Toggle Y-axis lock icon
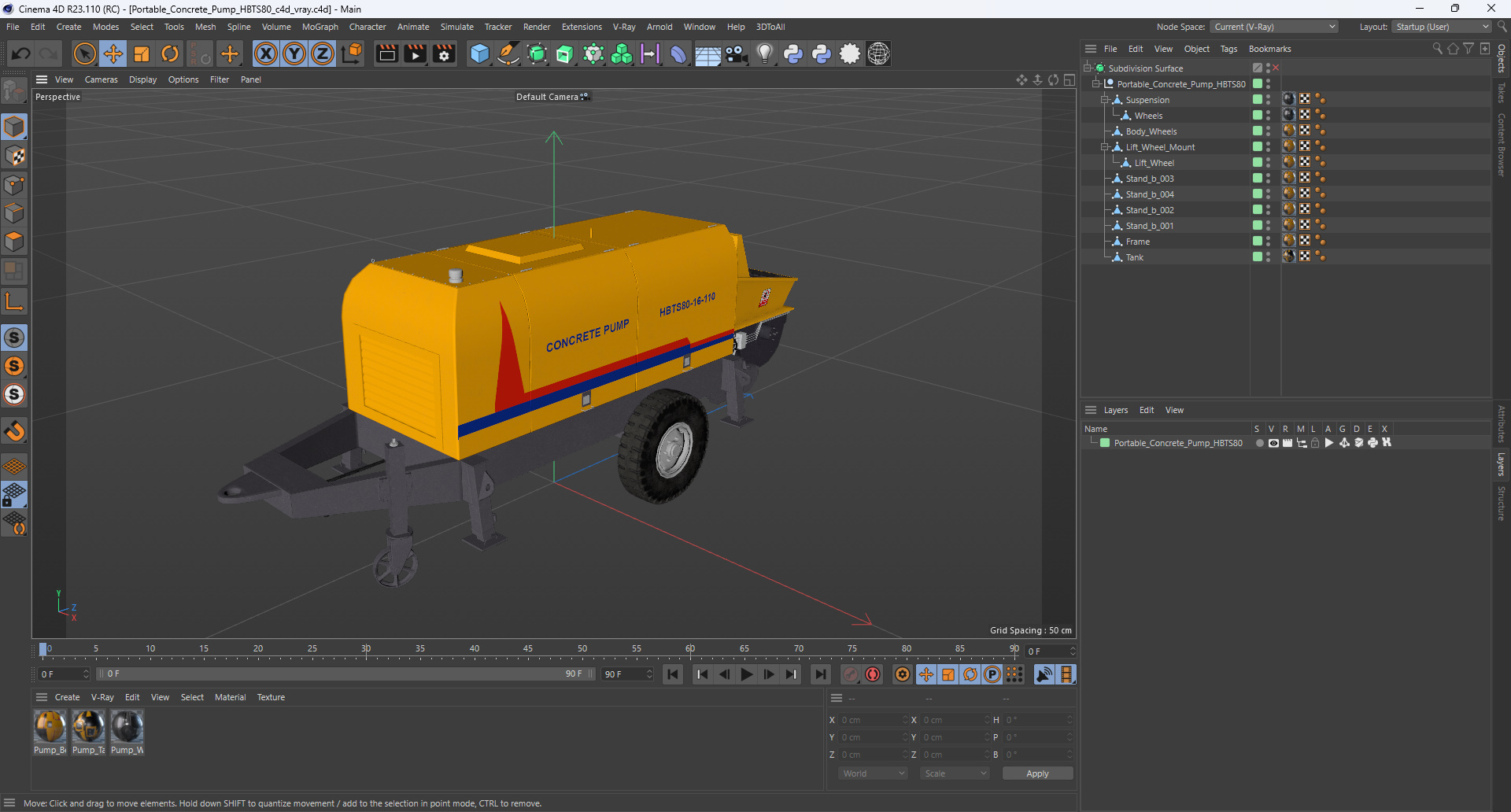 [x=294, y=54]
